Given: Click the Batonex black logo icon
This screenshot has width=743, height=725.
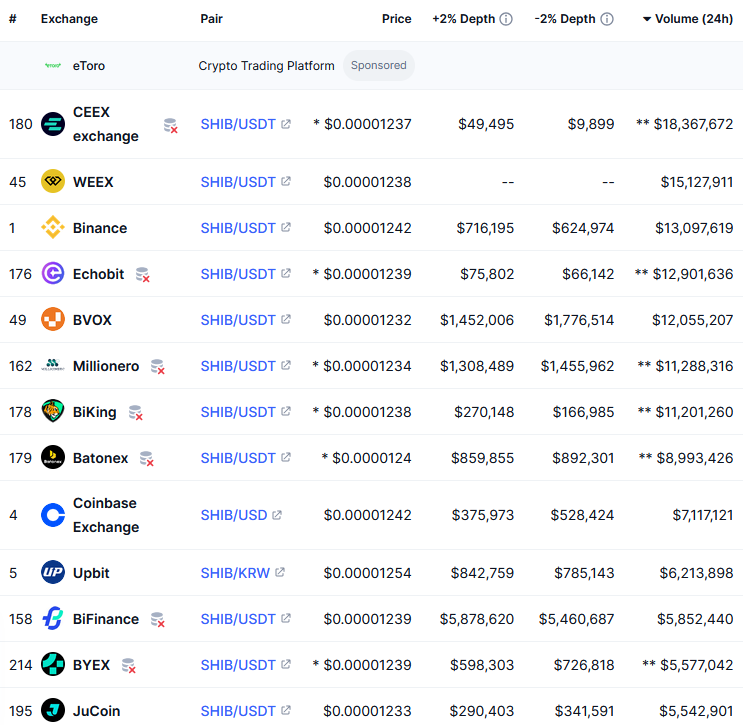Looking at the screenshot, I should (x=53, y=457).
